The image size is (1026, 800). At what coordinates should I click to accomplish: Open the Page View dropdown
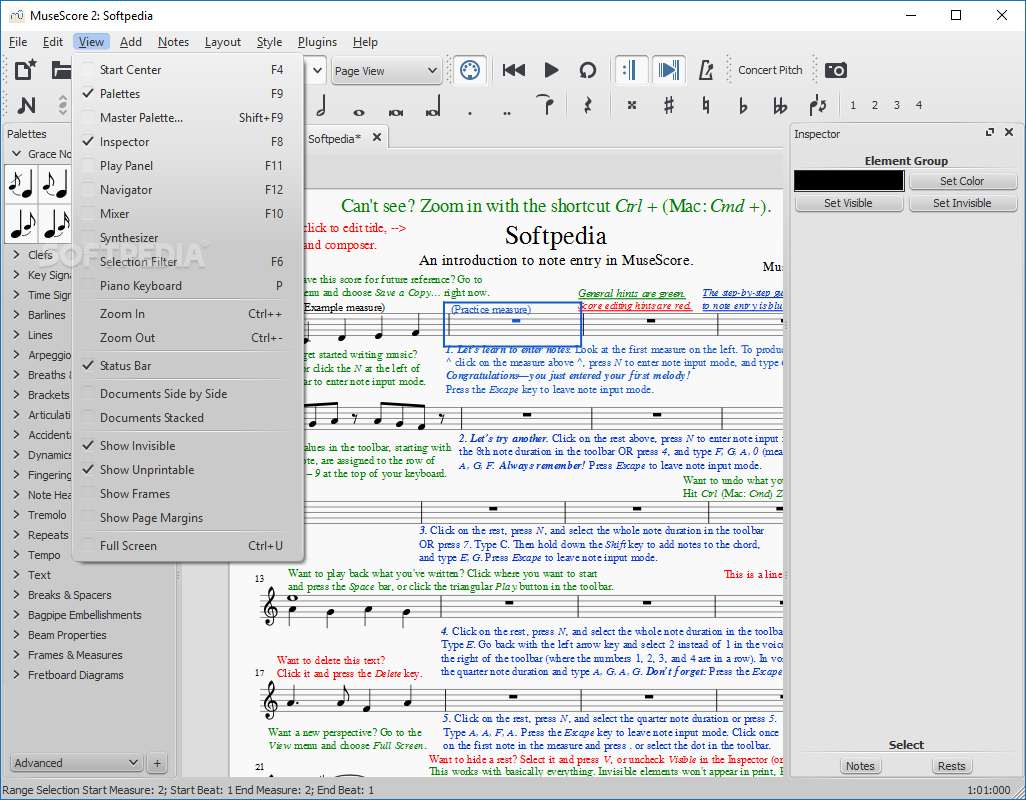[385, 71]
